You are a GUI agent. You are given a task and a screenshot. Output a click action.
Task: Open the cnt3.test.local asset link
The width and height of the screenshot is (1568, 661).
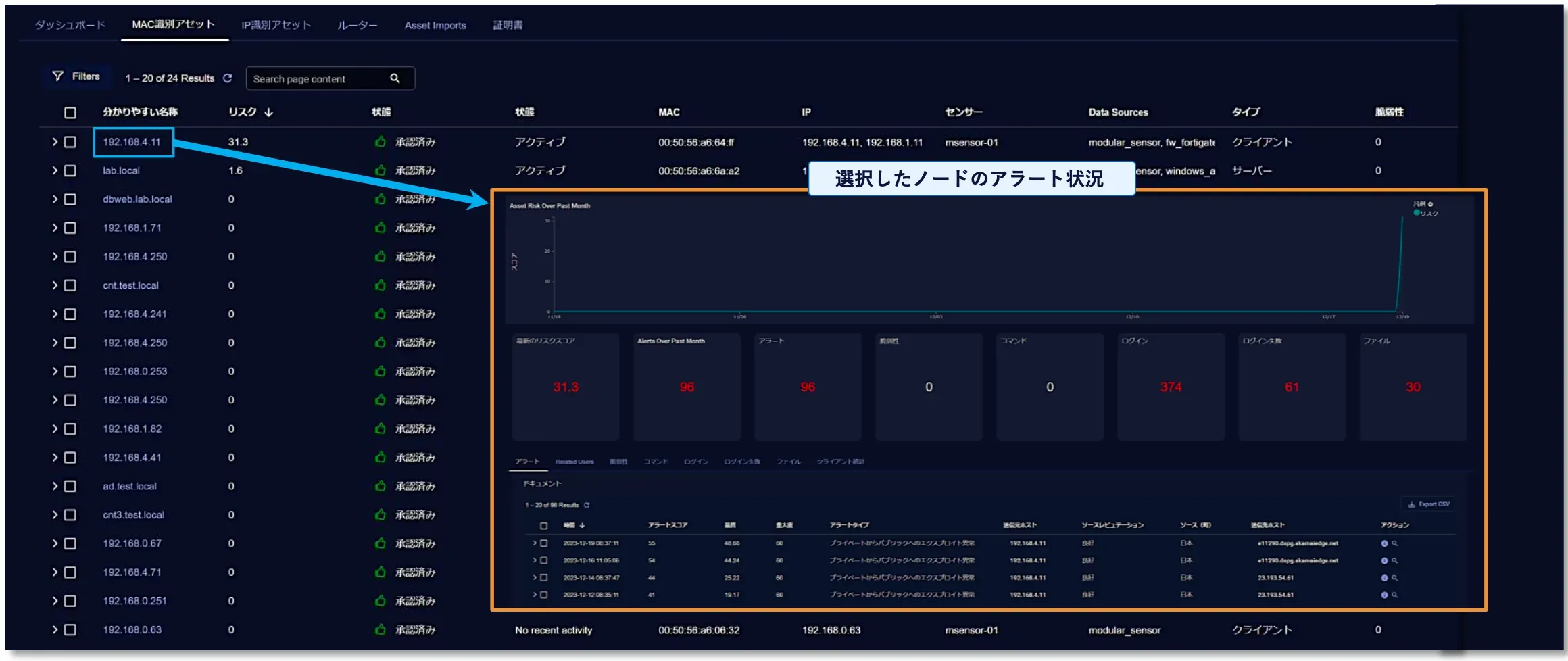[x=133, y=515]
